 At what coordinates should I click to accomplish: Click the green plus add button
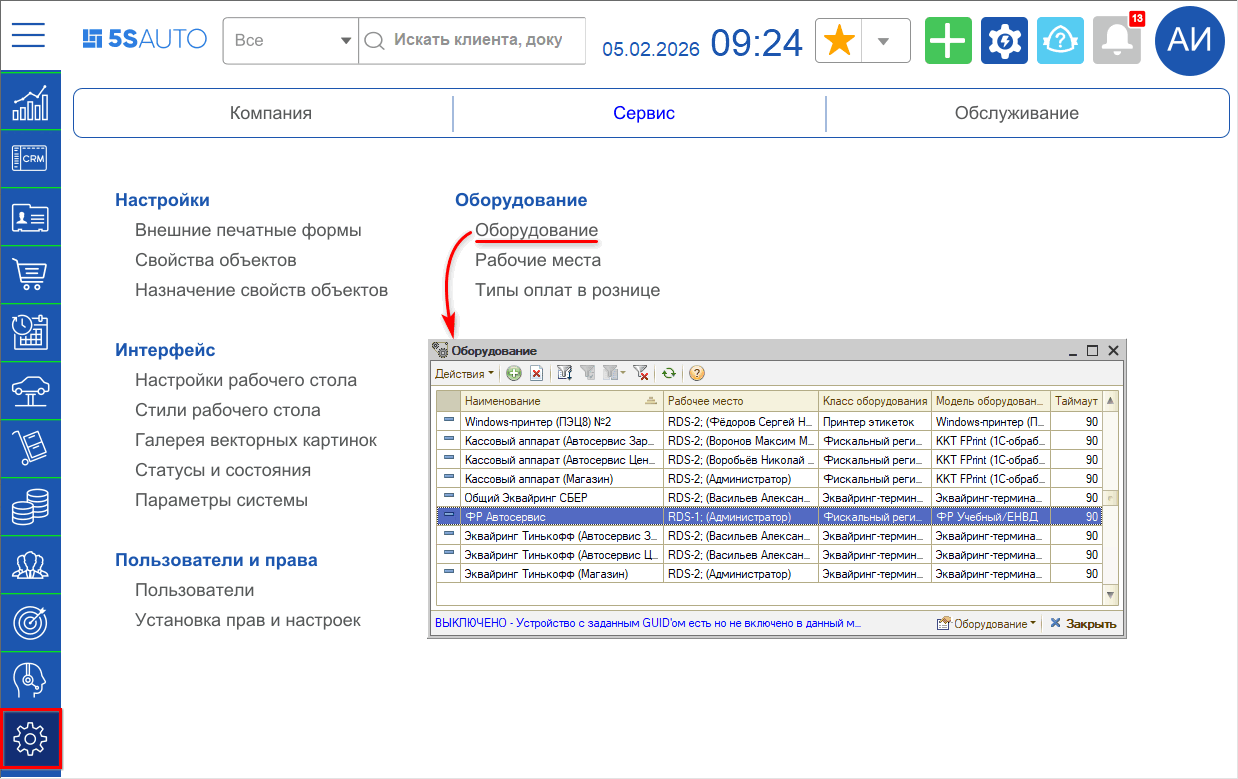(948, 41)
